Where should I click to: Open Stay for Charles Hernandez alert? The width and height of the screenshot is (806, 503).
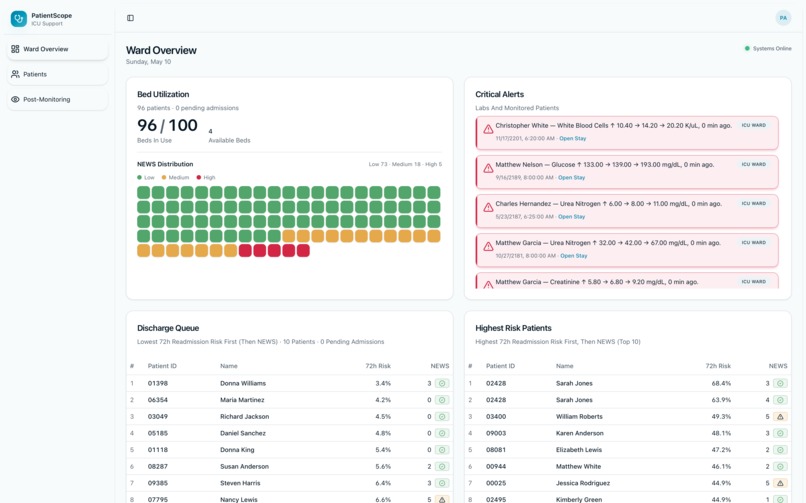572,216
